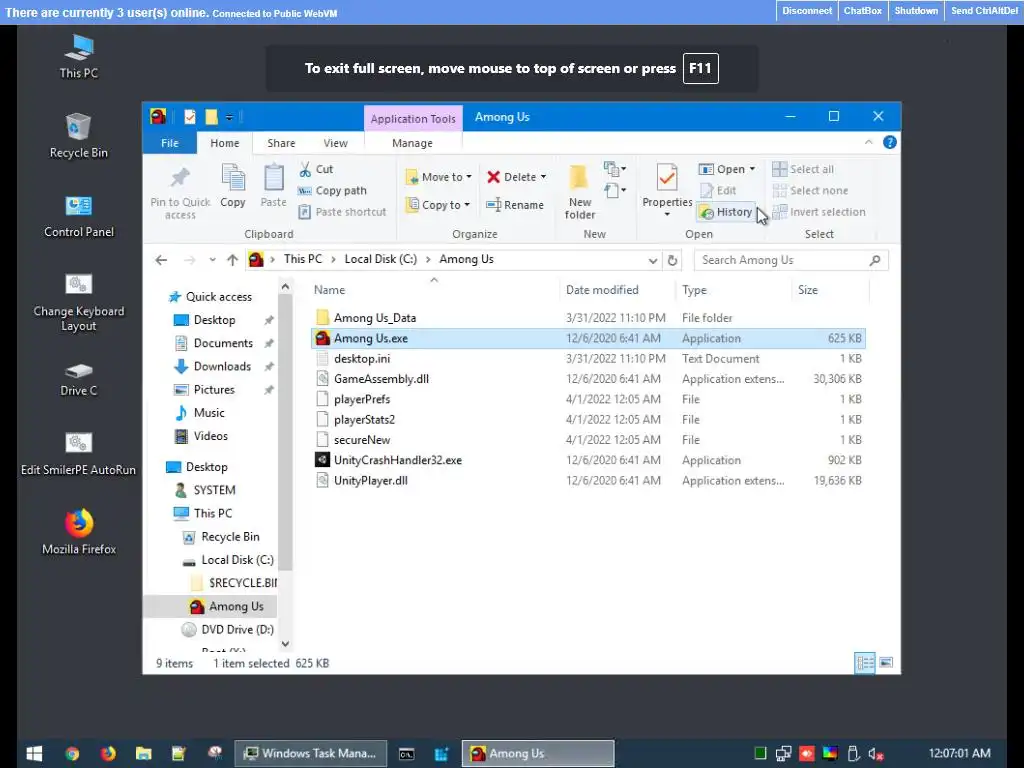Select the Drive C desktop icon
This screenshot has height=768, width=1024.
click(x=79, y=379)
